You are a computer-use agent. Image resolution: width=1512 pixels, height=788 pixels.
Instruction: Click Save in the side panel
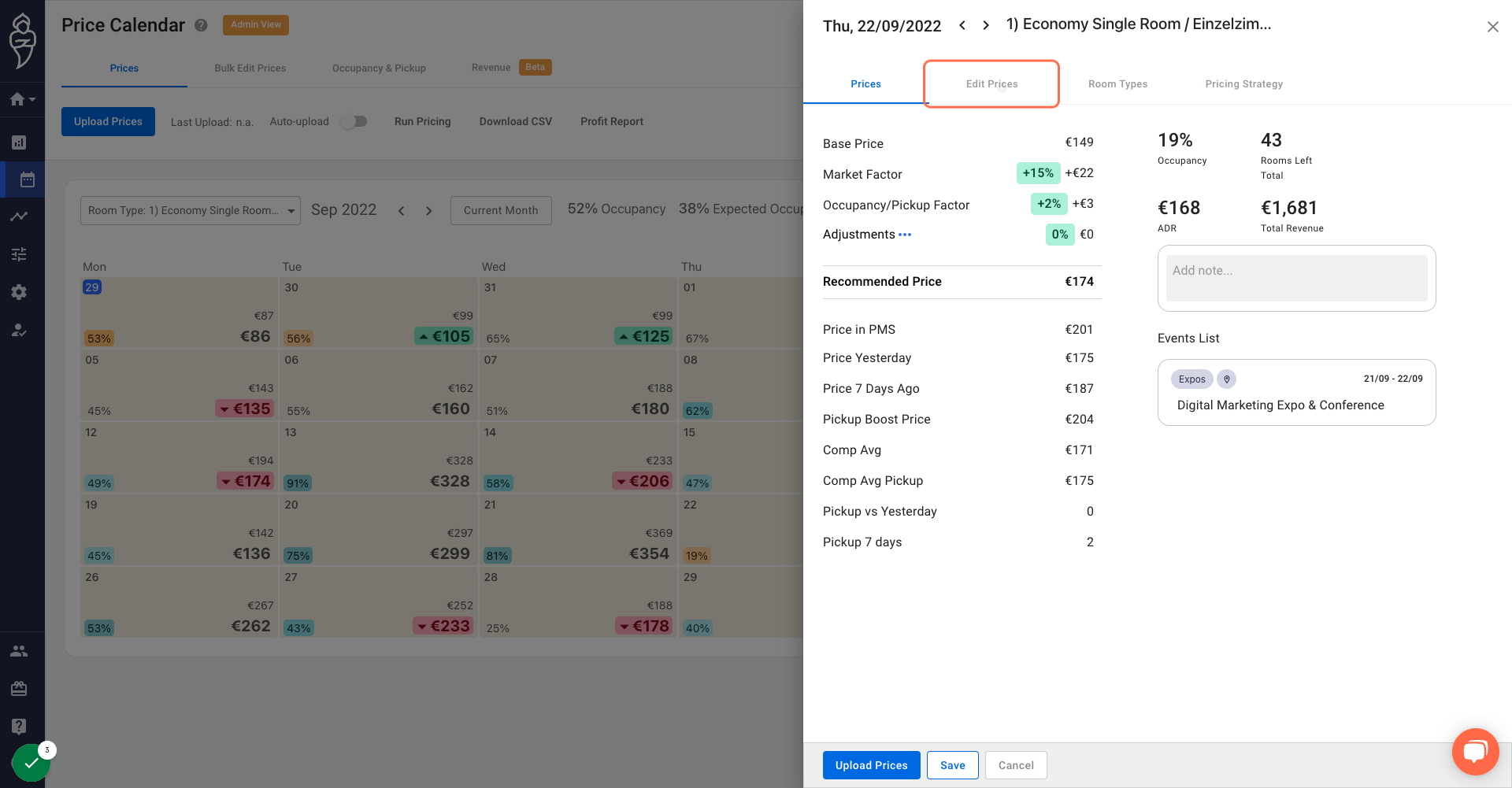point(952,765)
